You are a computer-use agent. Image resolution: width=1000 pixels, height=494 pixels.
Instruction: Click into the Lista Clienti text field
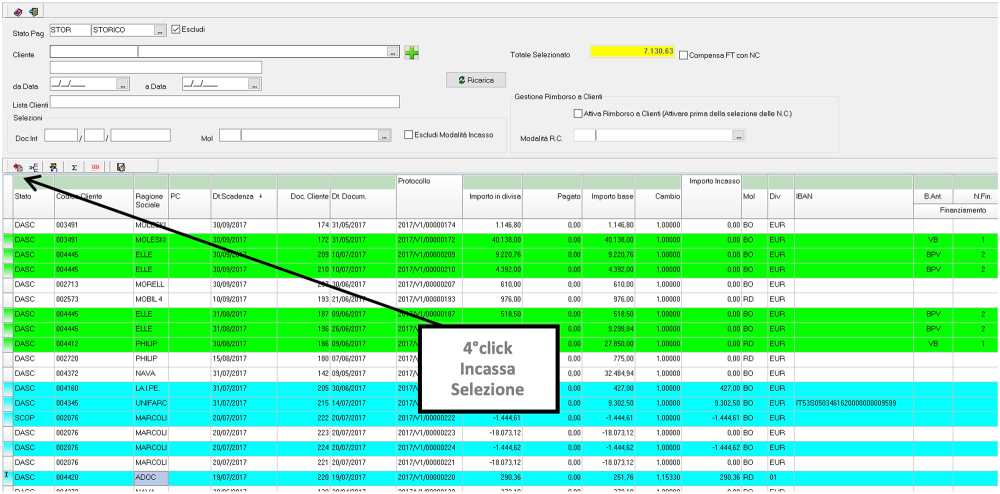tap(224, 102)
